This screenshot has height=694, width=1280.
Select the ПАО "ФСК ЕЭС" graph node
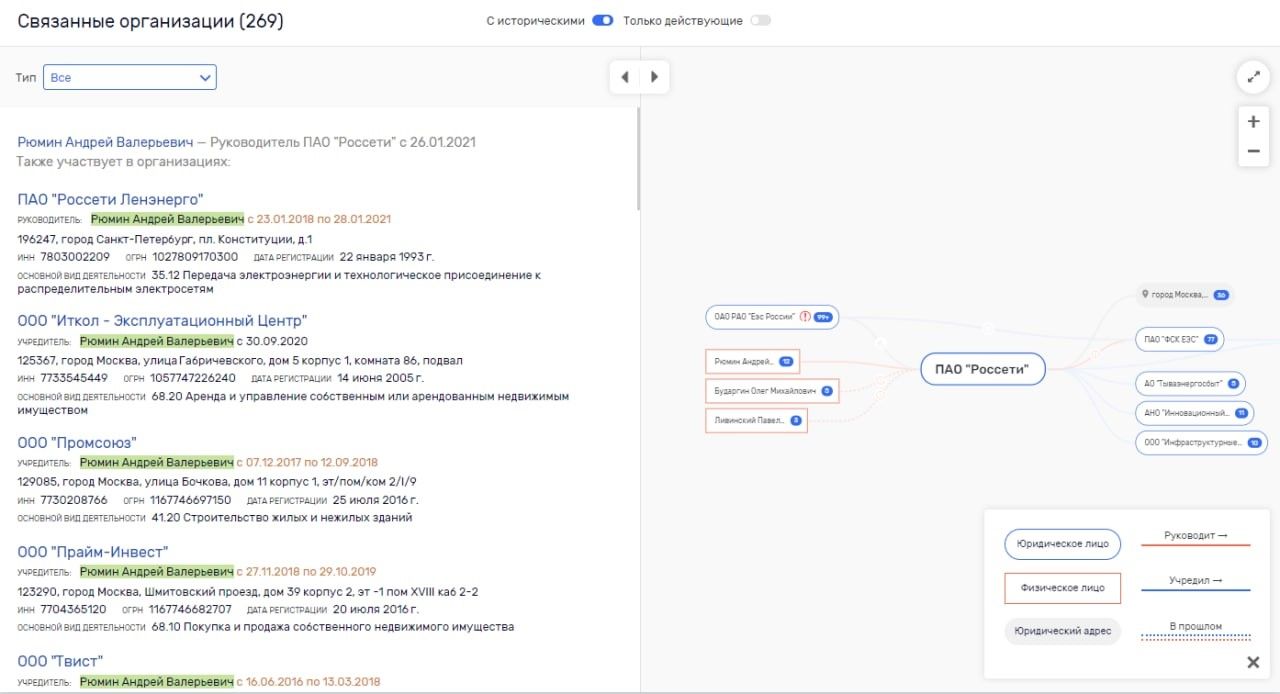click(x=1180, y=339)
